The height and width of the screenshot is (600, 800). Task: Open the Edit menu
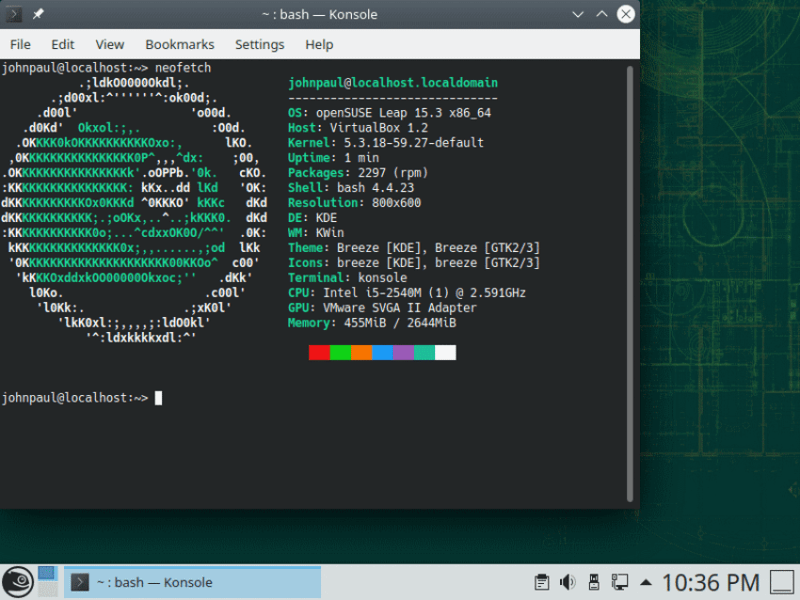62,44
